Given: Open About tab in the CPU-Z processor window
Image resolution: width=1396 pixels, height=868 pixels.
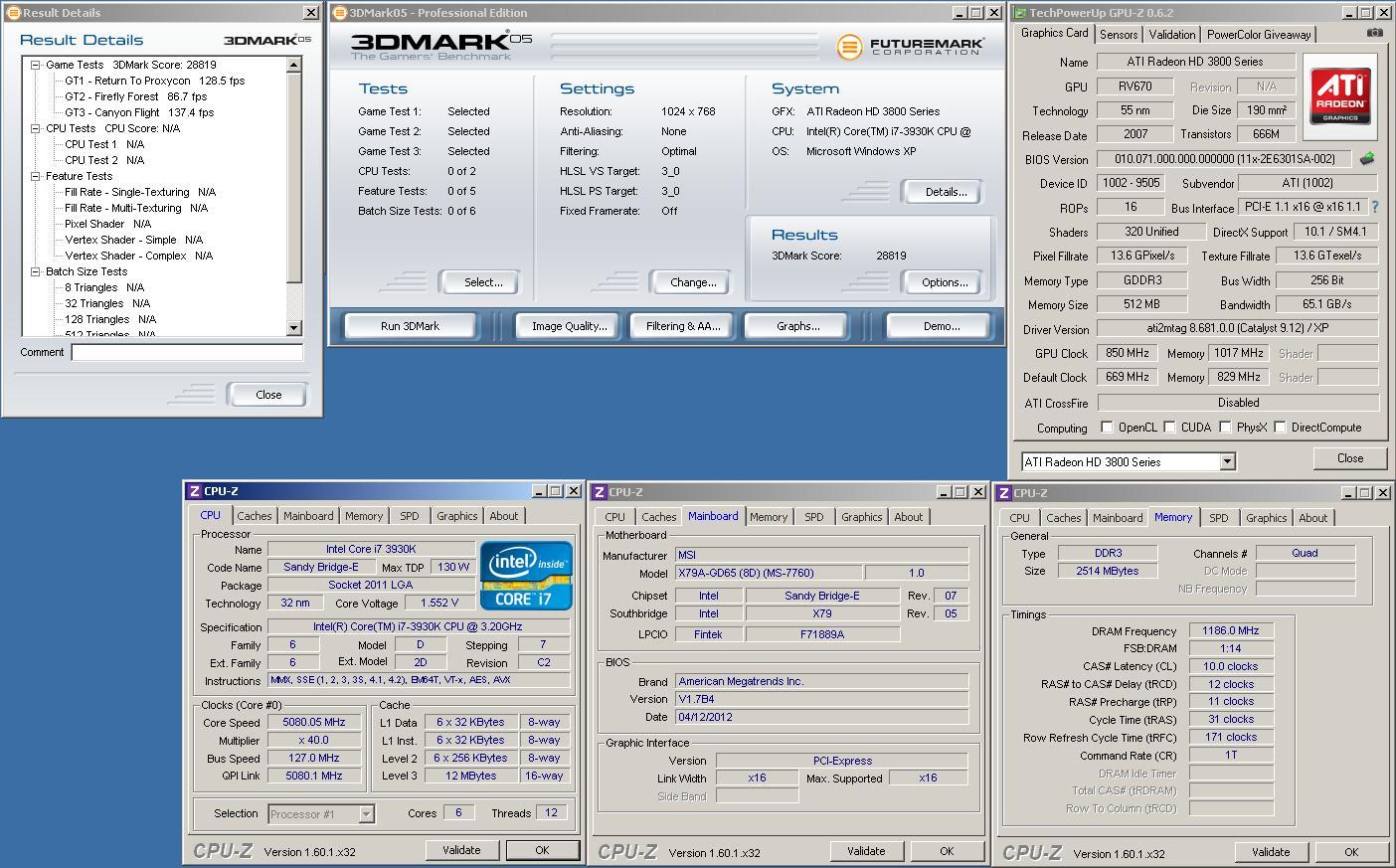Looking at the screenshot, I should coord(503,516).
